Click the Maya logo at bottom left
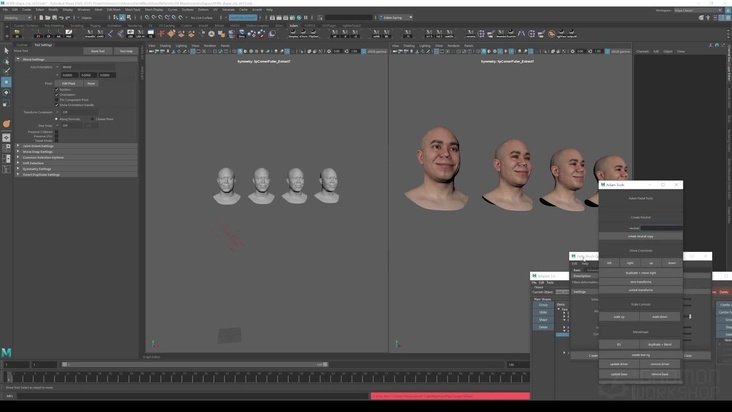This screenshot has height=412, width=732. click(x=6, y=352)
